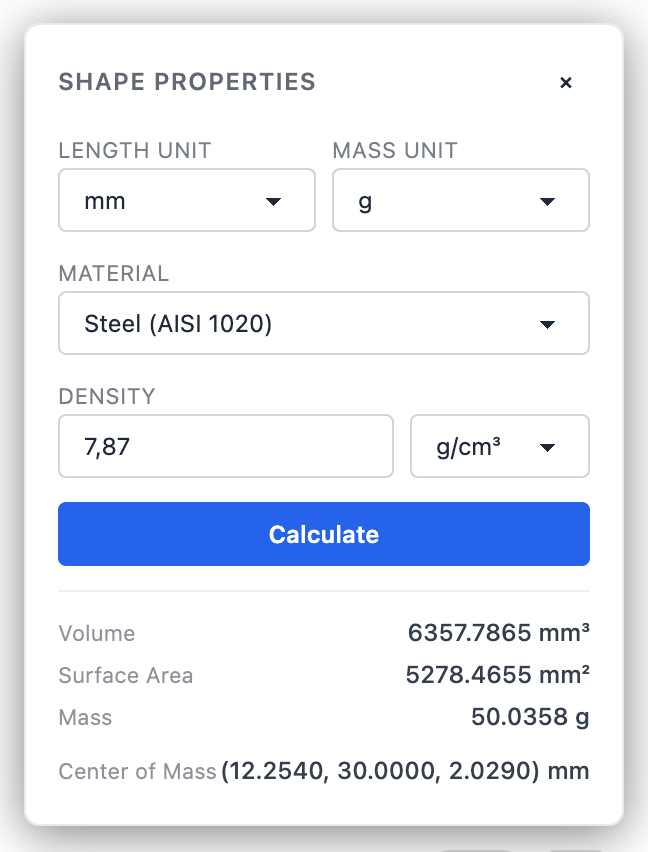This screenshot has height=852, width=648.
Task: Click the blue Calculate button
Action: pyautogui.click(x=324, y=534)
